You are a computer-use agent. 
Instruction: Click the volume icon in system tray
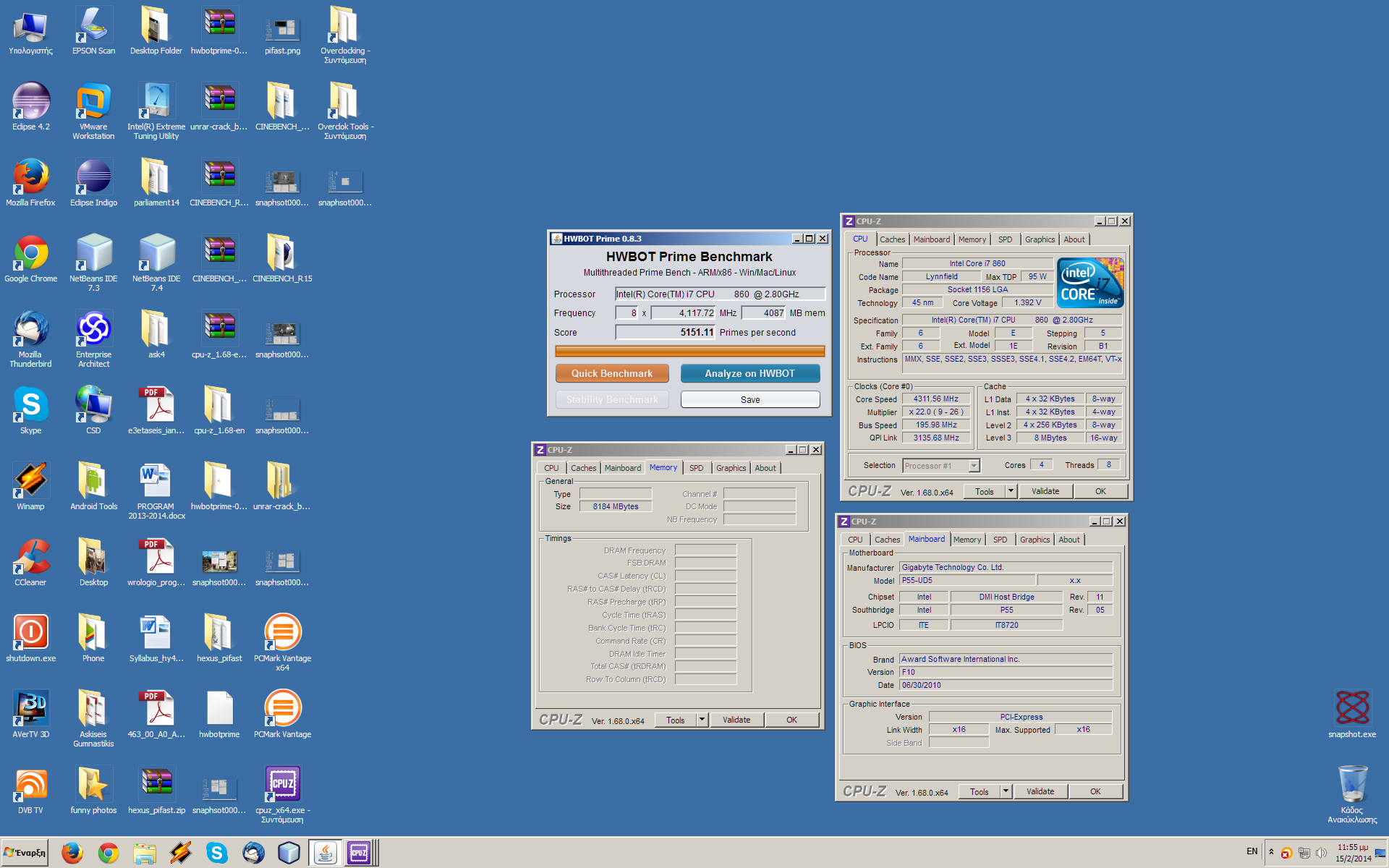1321,853
